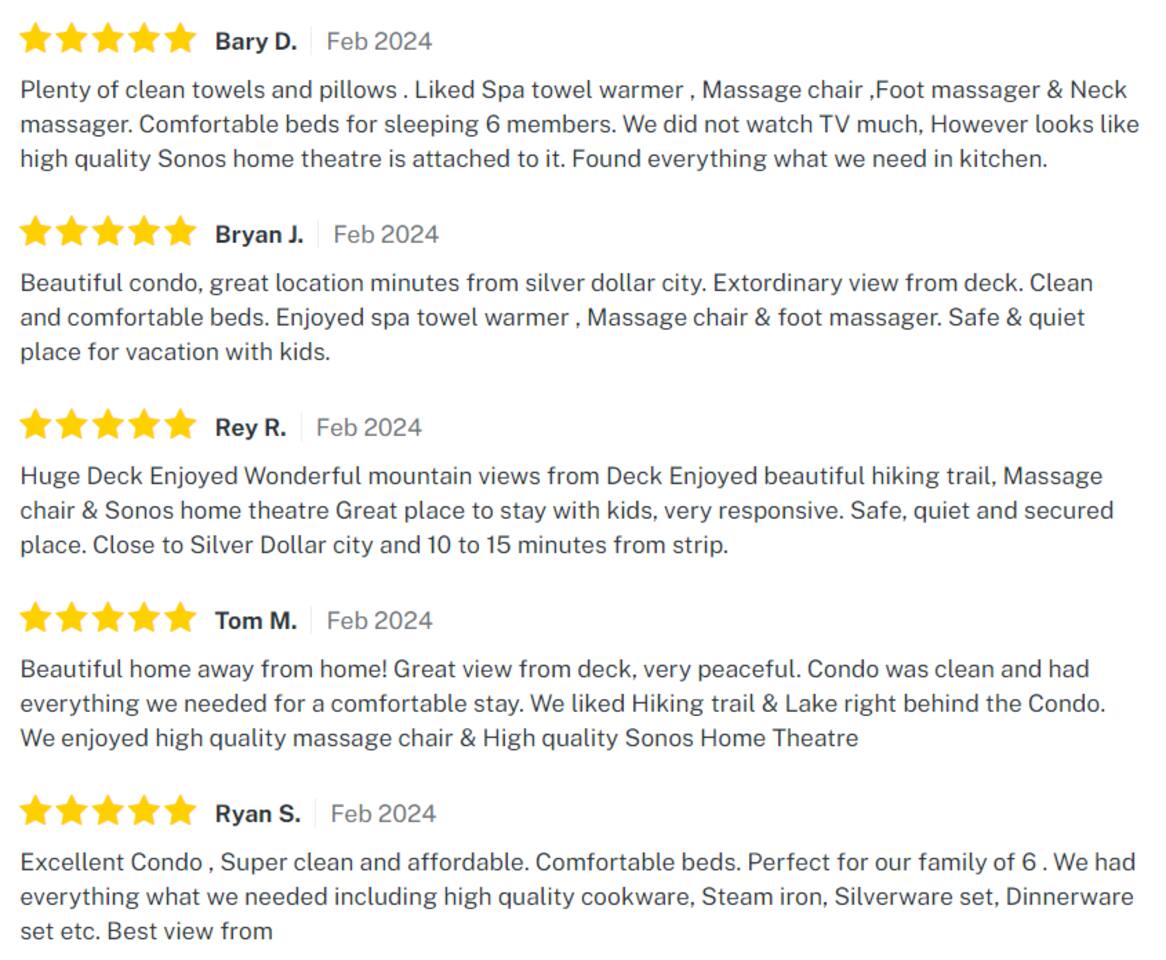Click the review text starting "Huge Deck Enjoyed"

pyautogui.click(x=566, y=510)
